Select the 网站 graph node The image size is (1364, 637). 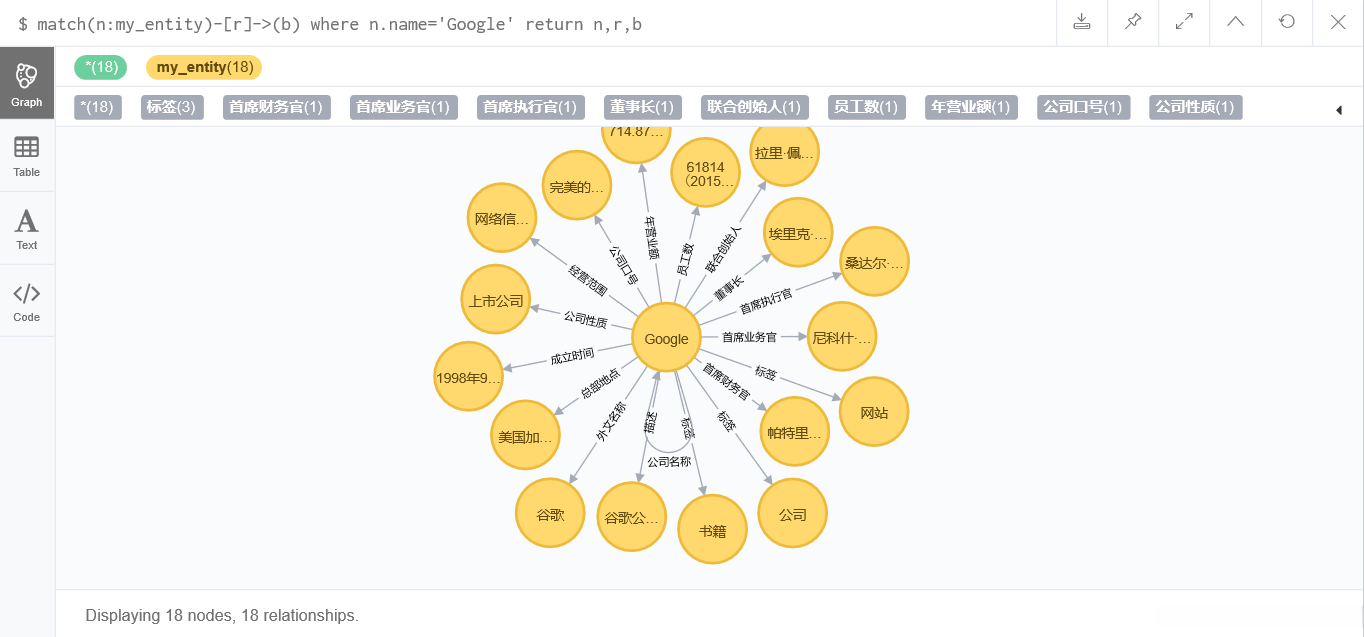(874, 411)
